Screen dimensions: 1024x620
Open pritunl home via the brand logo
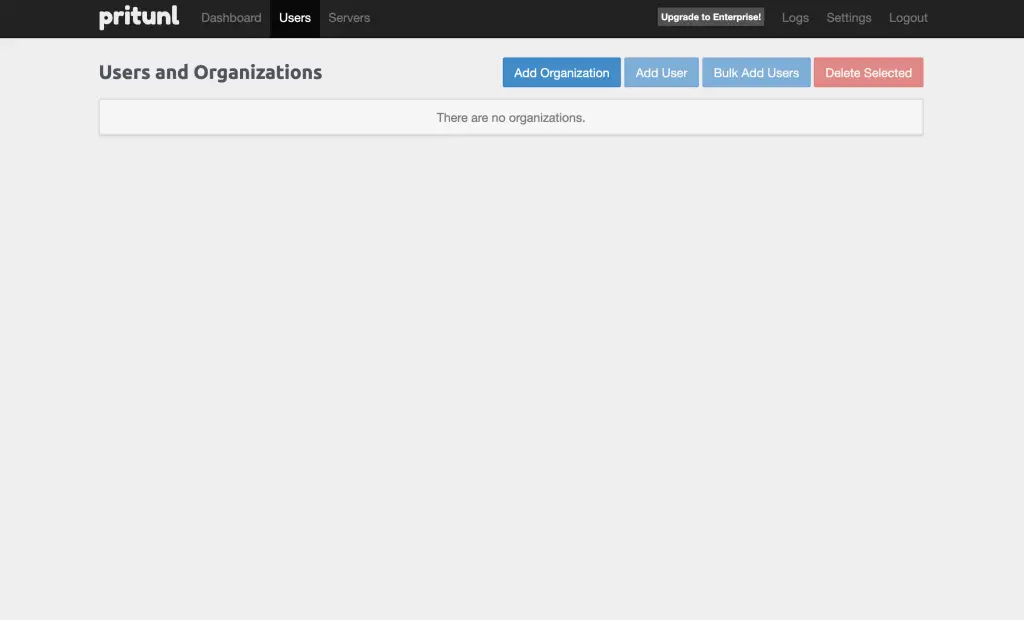[x=138, y=17]
